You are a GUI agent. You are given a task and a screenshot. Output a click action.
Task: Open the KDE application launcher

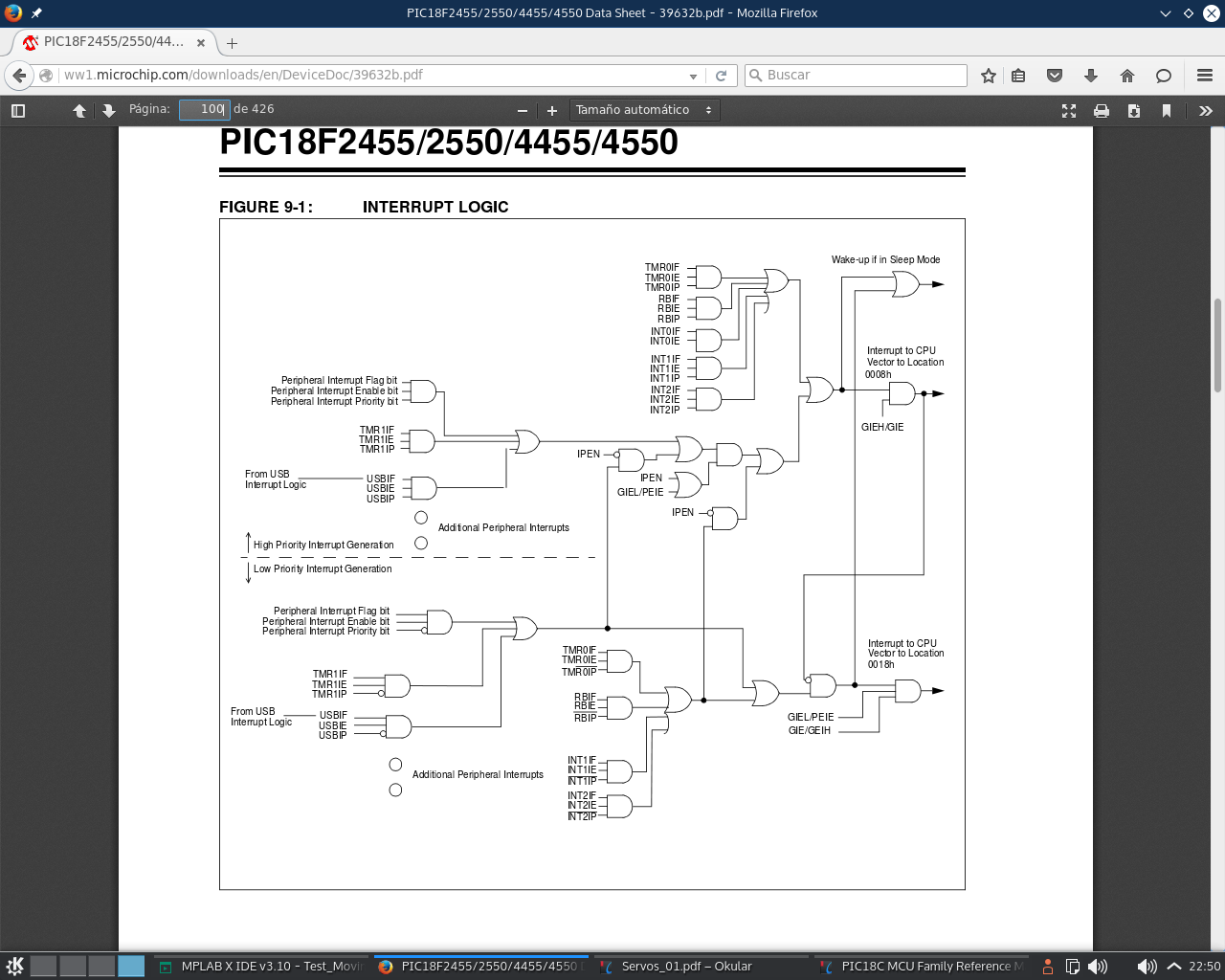coord(14,966)
